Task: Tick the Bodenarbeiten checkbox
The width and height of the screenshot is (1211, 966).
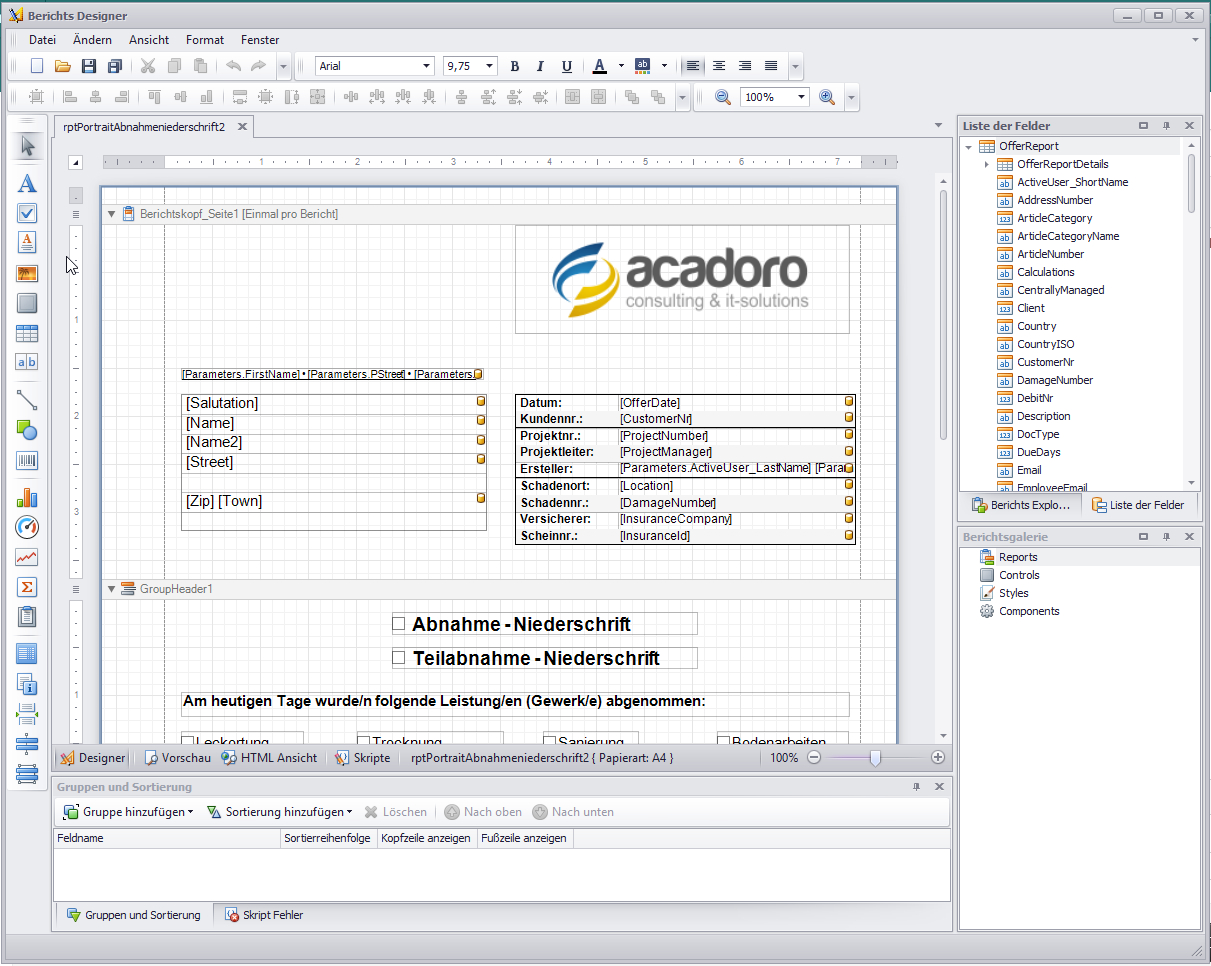Action: pyautogui.click(x=723, y=741)
